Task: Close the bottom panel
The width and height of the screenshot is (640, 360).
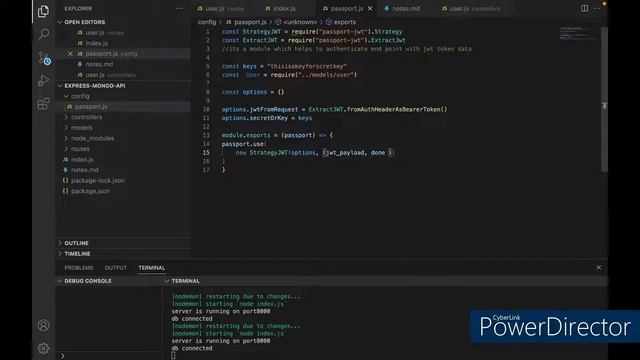Action: tap(598, 267)
